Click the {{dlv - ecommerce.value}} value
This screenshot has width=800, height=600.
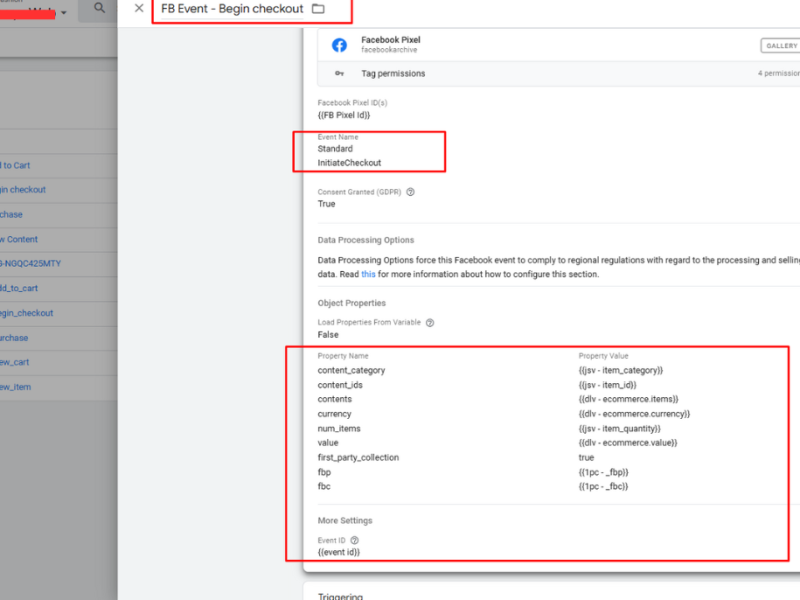click(x=628, y=443)
